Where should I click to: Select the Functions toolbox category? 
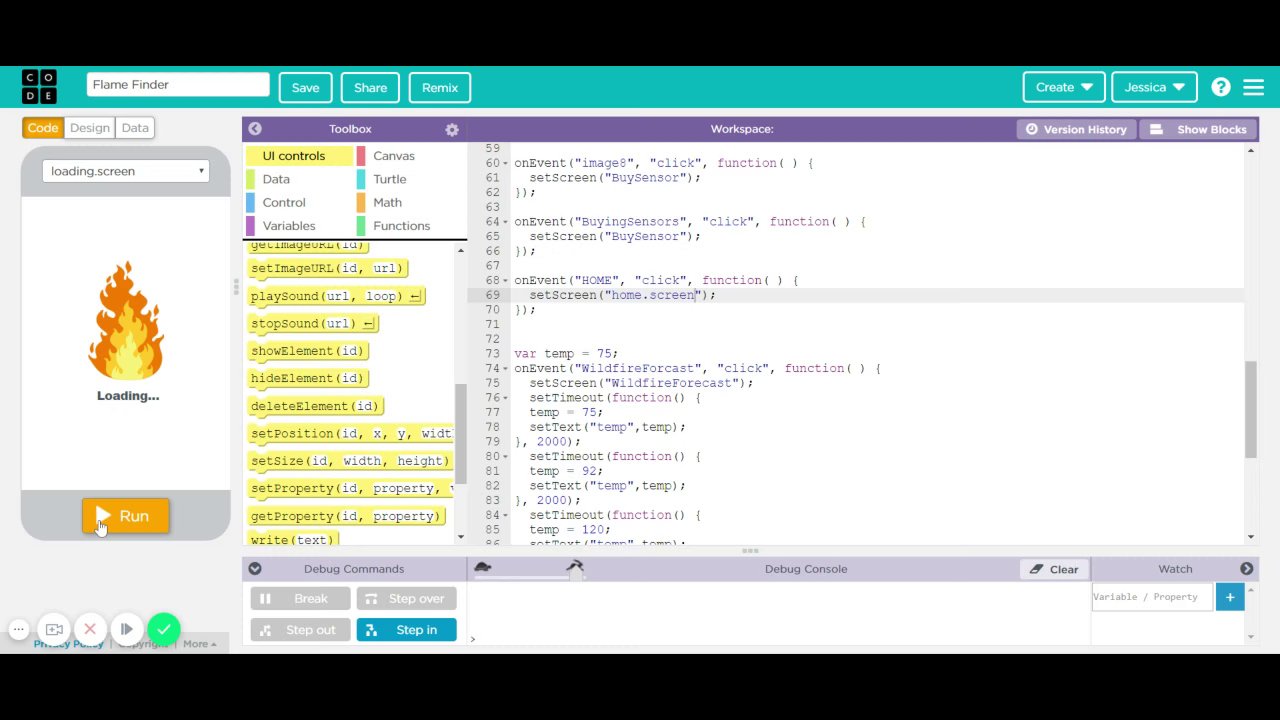(411, 226)
